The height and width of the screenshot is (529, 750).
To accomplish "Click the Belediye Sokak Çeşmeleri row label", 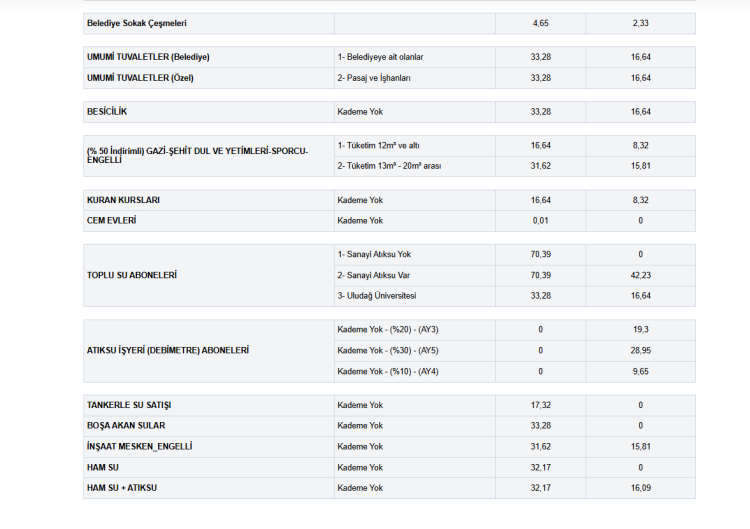I will [136, 23].
